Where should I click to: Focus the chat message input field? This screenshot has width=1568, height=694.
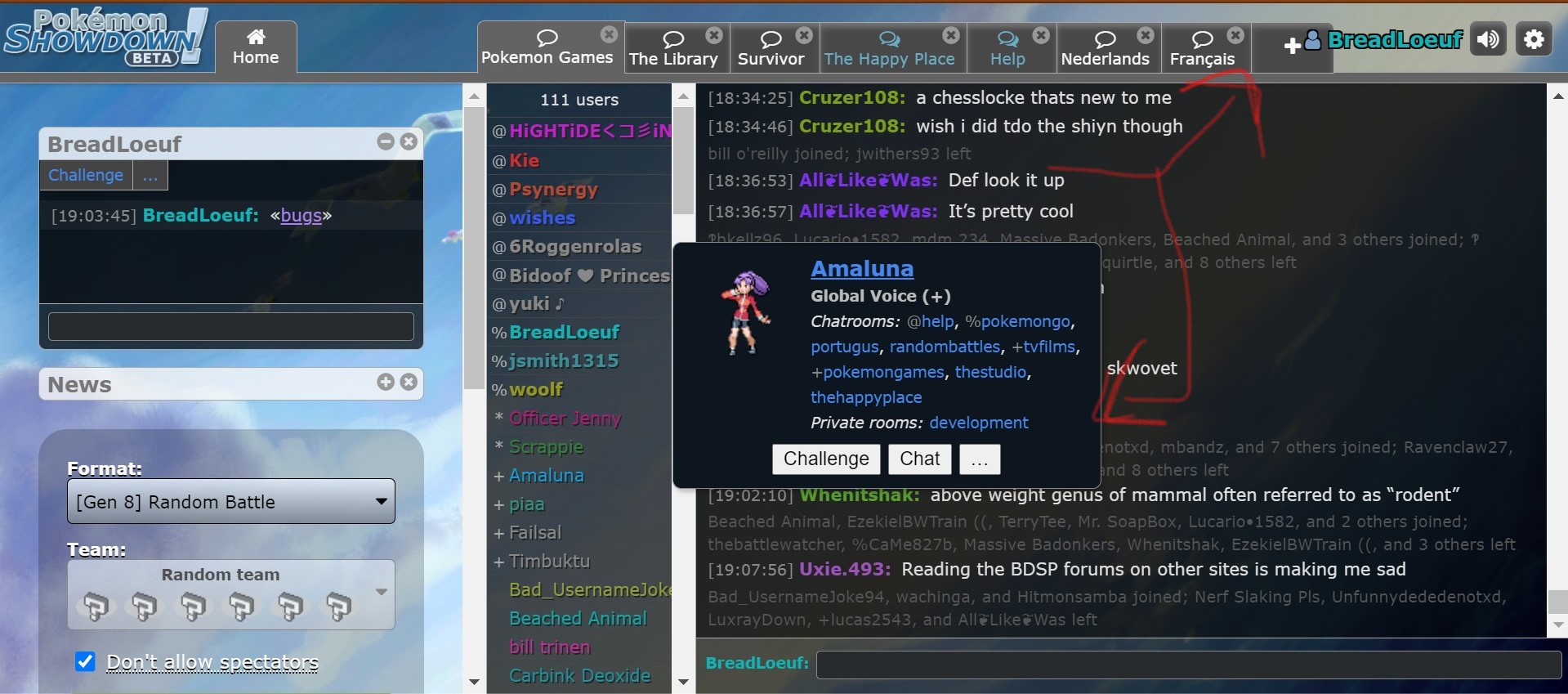click(x=1187, y=665)
